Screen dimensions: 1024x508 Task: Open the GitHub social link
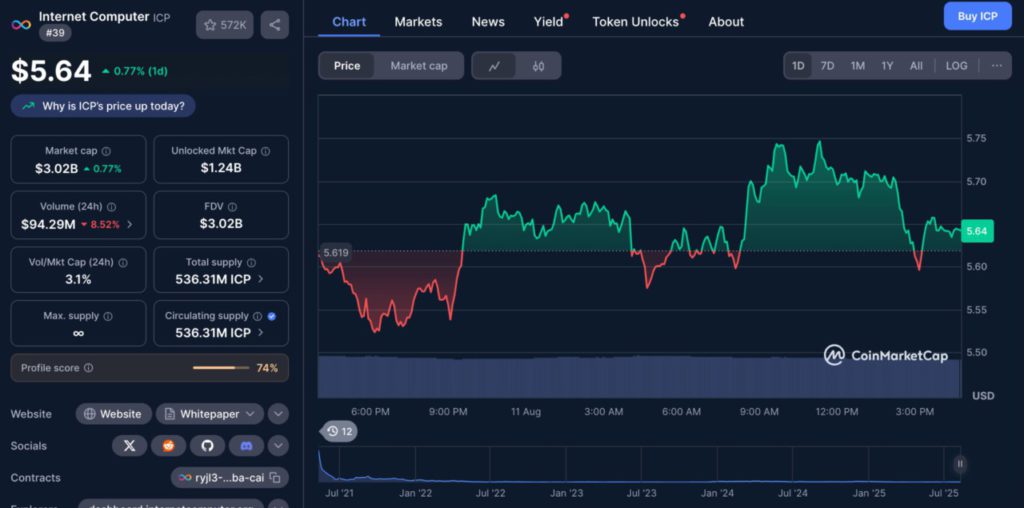click(207, 446)
